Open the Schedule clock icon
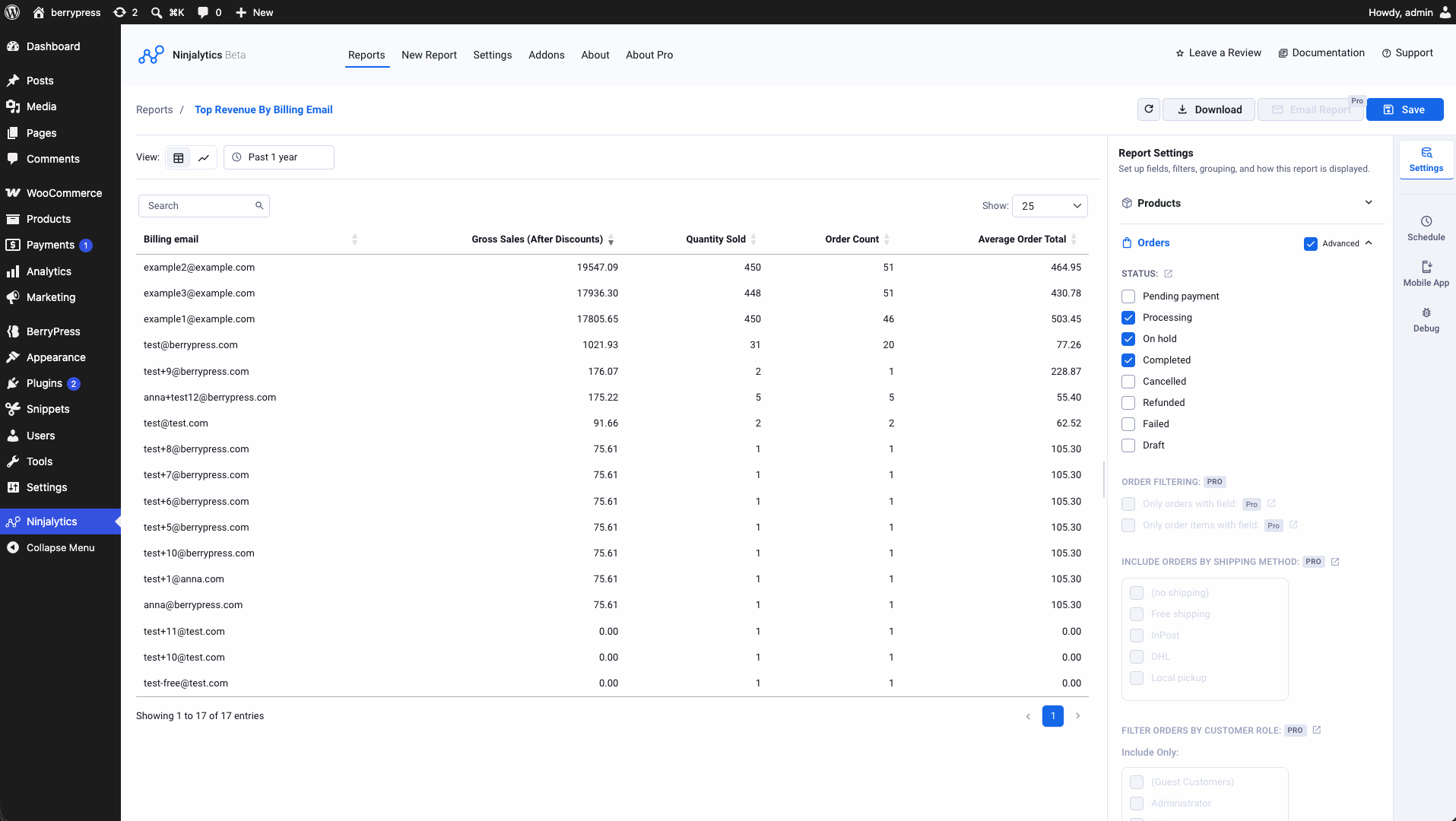Image resolution: width=1456 pixels, height=821 pixels. coord(1426,221)
